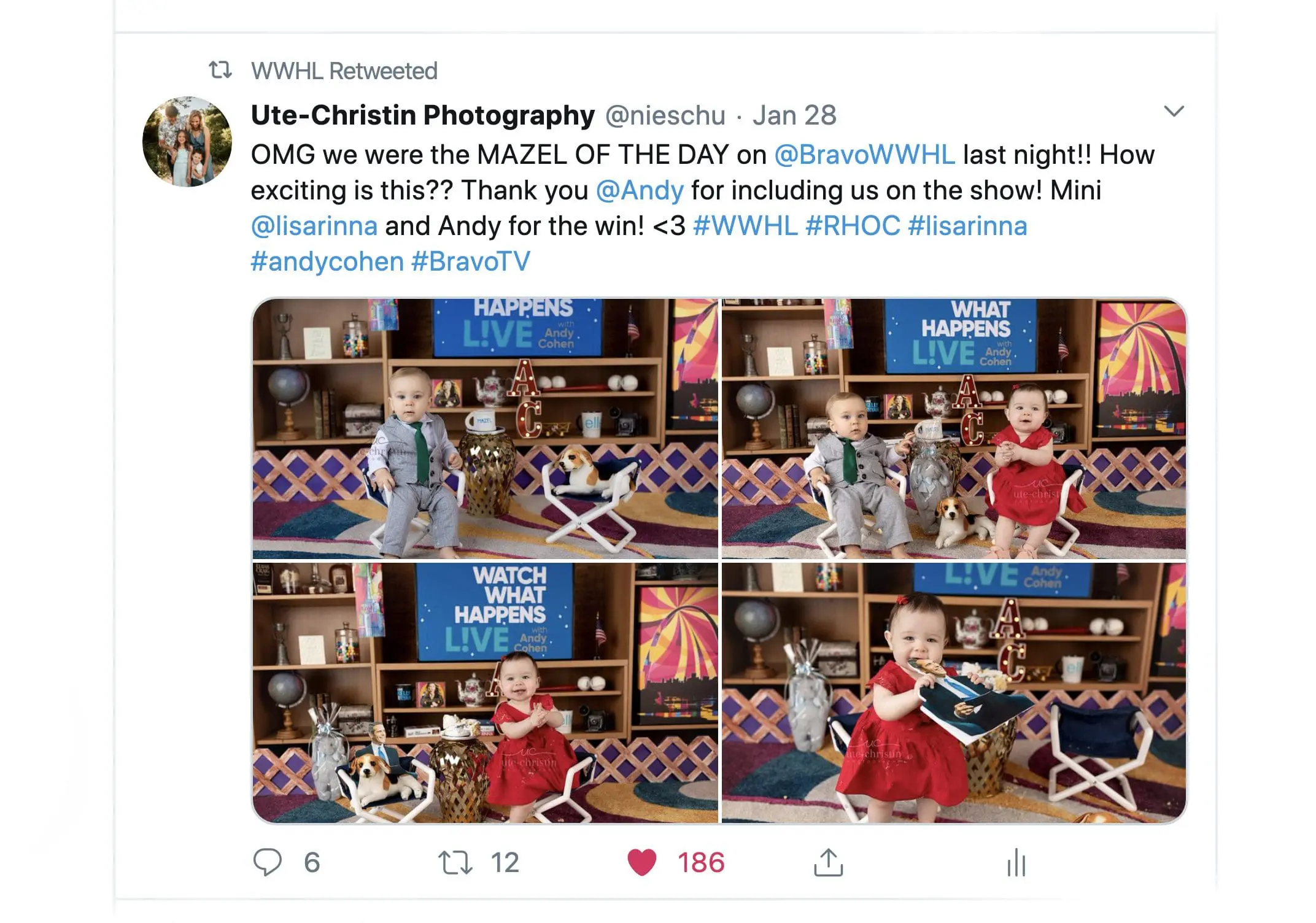
Task: Open top-right photo of two babies
Action: pyautogui.click(x=954, y=428)
